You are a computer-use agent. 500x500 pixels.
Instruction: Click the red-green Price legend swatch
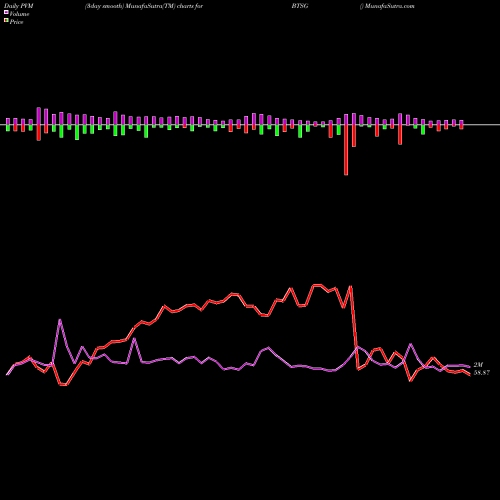[6, 21]
